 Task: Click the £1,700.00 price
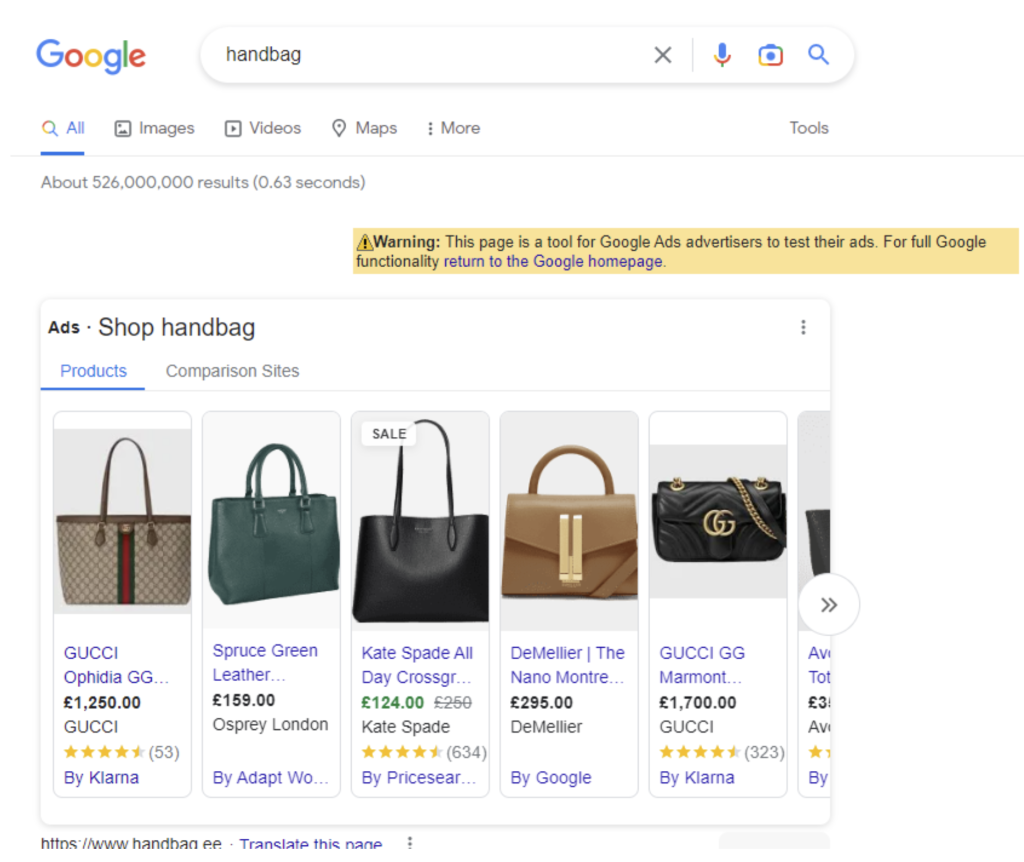697,703
